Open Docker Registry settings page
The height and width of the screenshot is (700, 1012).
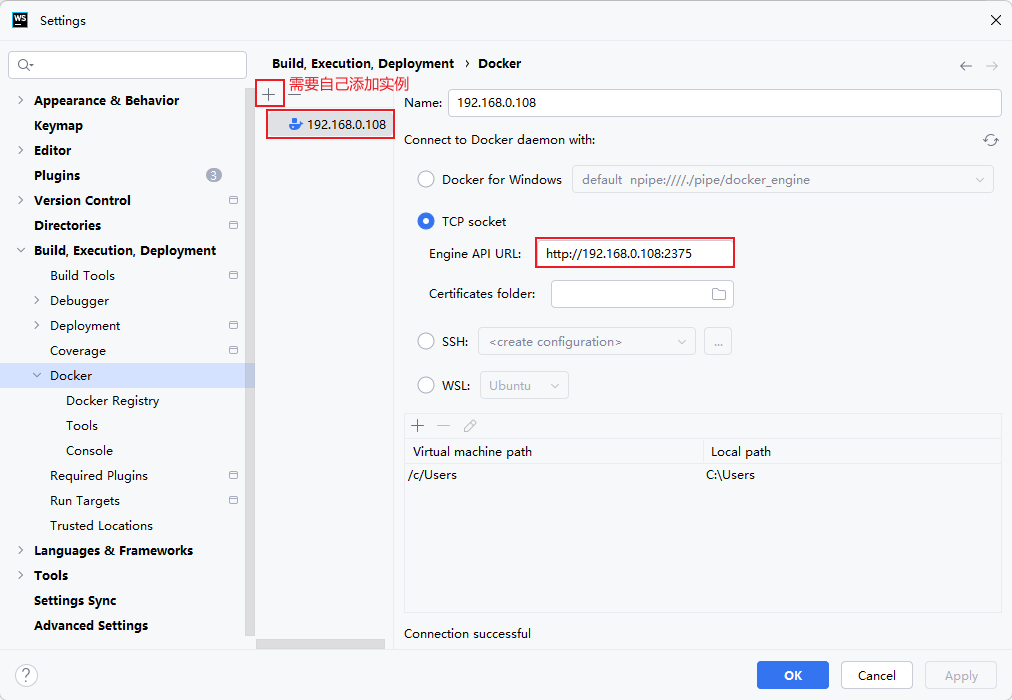tap(112, 401)
